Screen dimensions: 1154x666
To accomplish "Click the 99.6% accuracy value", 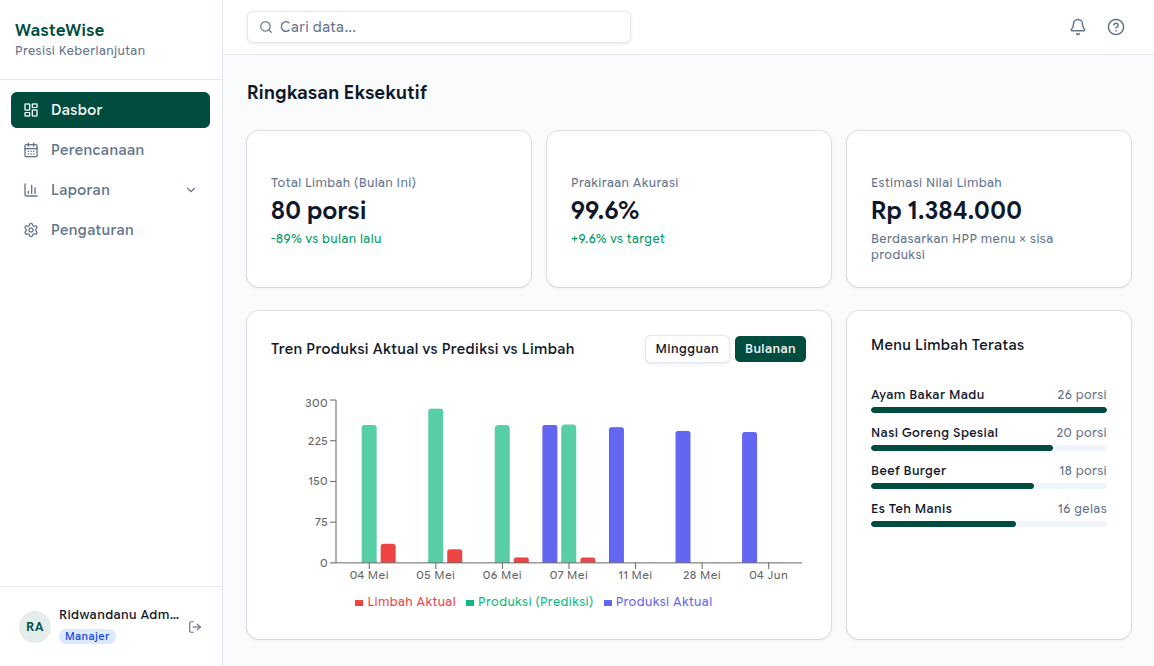I will [605, 211].
